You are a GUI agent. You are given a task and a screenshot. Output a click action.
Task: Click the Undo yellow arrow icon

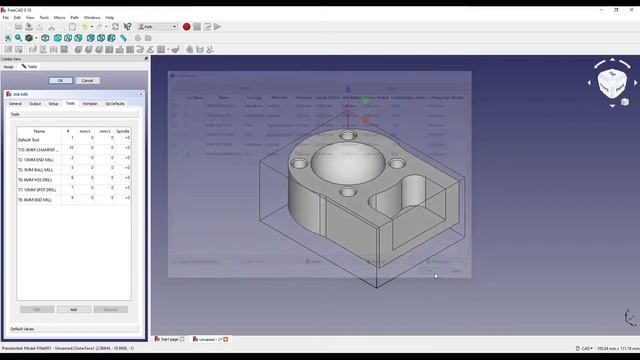[84, 27]
